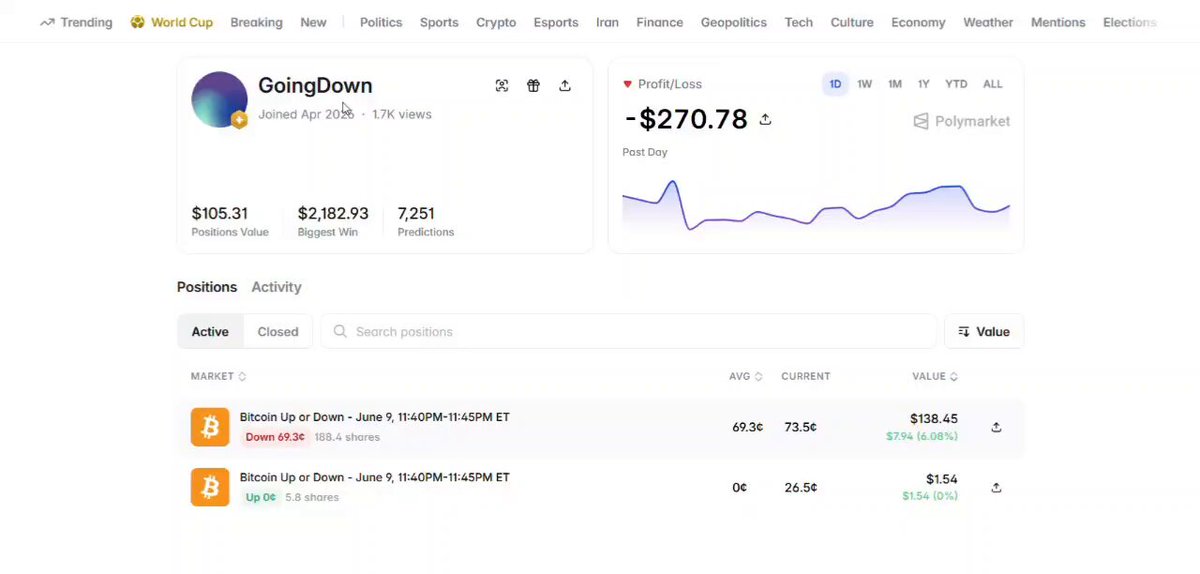Image resolution: width=1200 pixels, height=574 pixels.
Task: Open the Weather category
Action: pos(988,22)
